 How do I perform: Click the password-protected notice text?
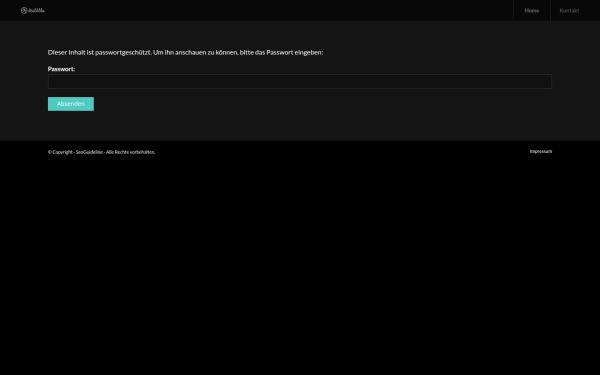[185, 52]
